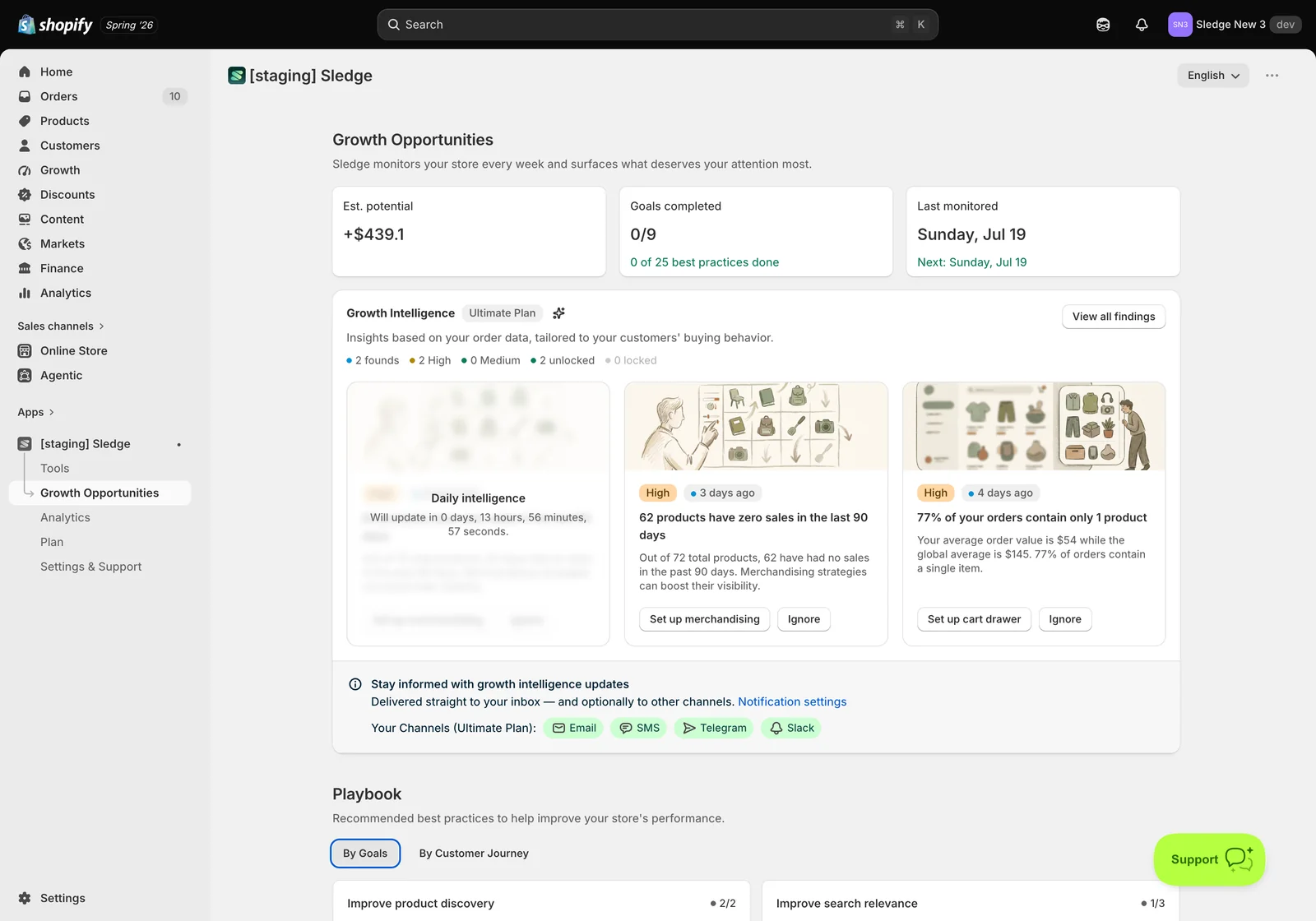Open the Improve search relevance goal card
The height and width of the screenshot is (921, 1316).
[x=971, y=901]
